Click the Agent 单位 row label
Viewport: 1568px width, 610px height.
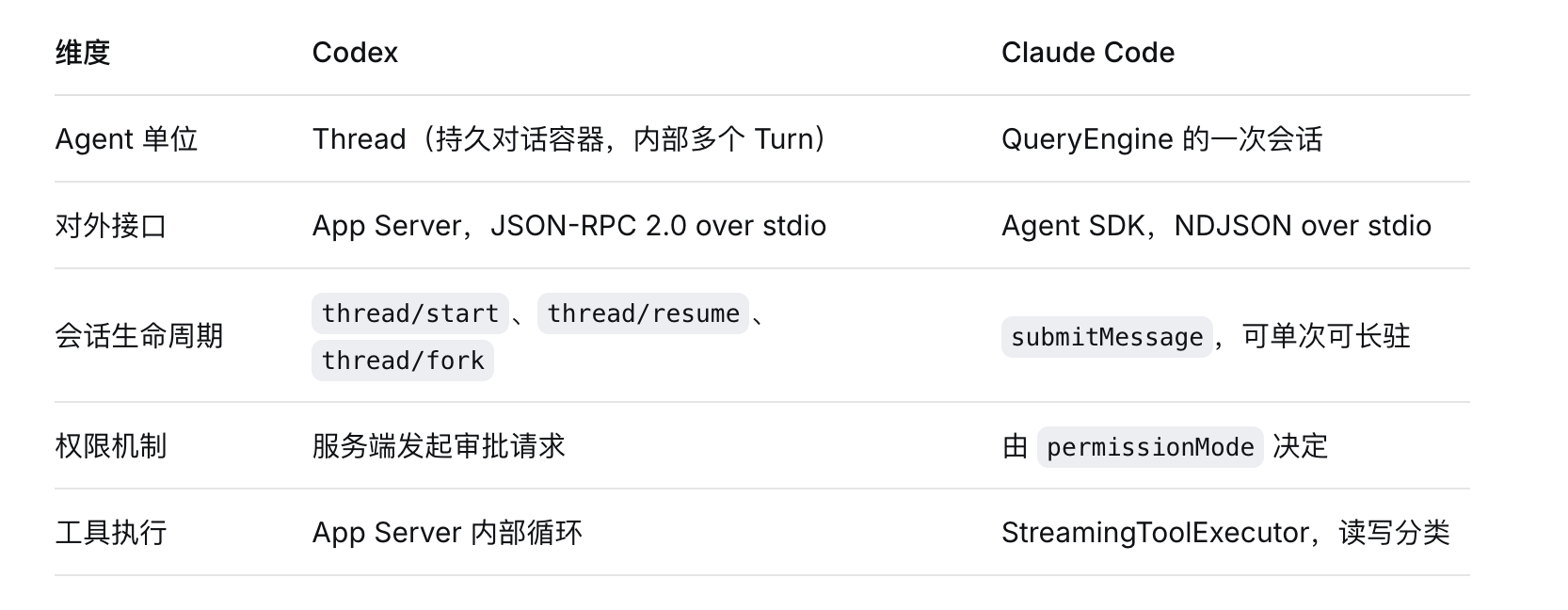pos(126,139)
